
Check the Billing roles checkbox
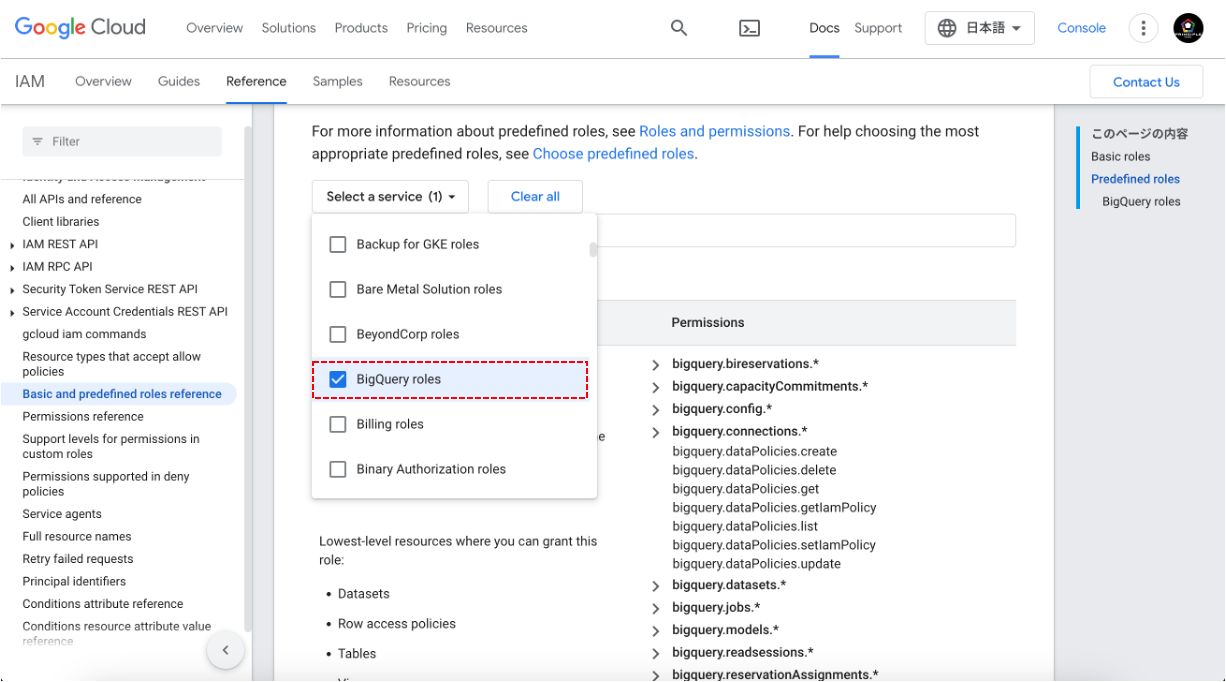(x=338, y=424)
